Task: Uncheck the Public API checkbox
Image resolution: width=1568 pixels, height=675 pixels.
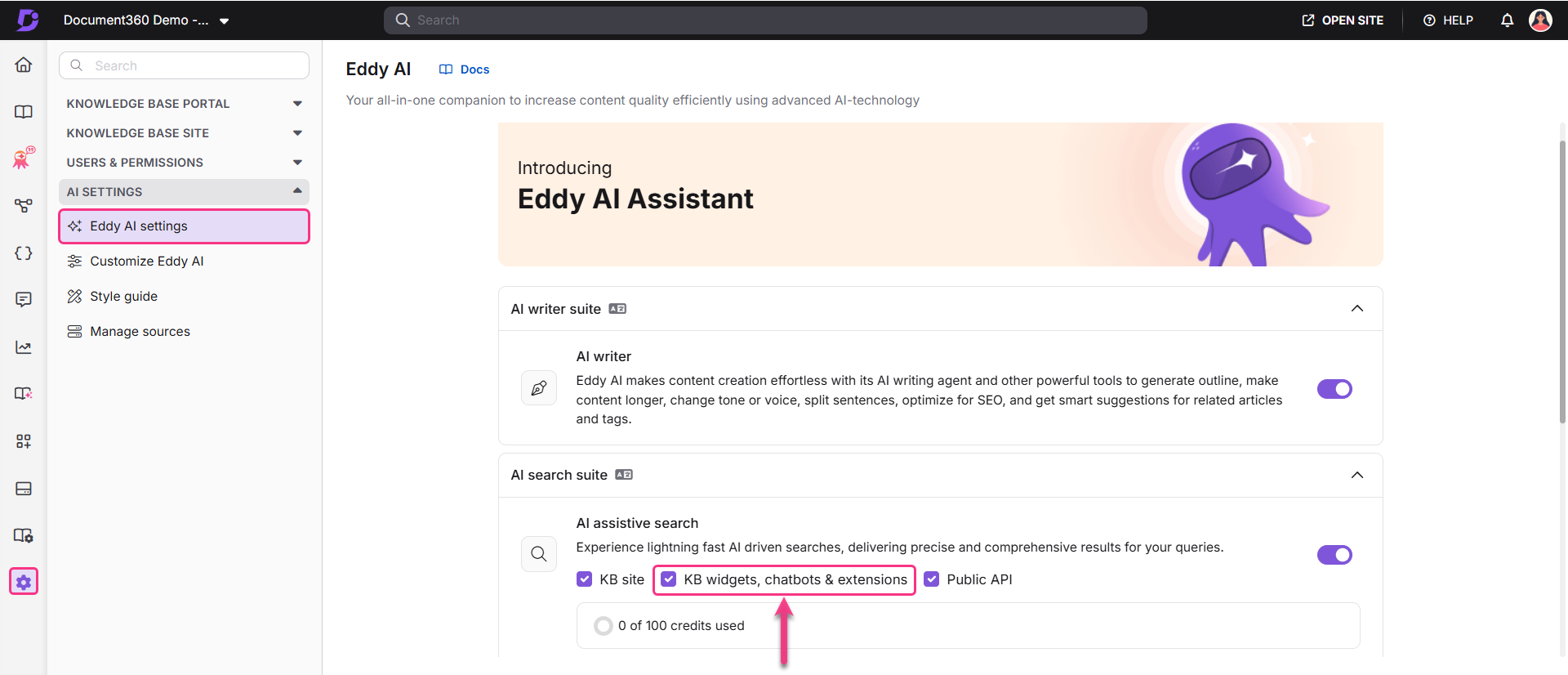Action: click(931, 579)
